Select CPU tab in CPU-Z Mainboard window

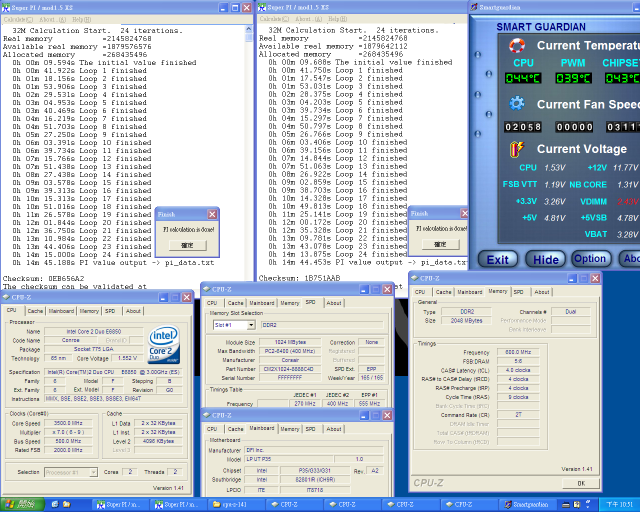[x=212, y=429]
